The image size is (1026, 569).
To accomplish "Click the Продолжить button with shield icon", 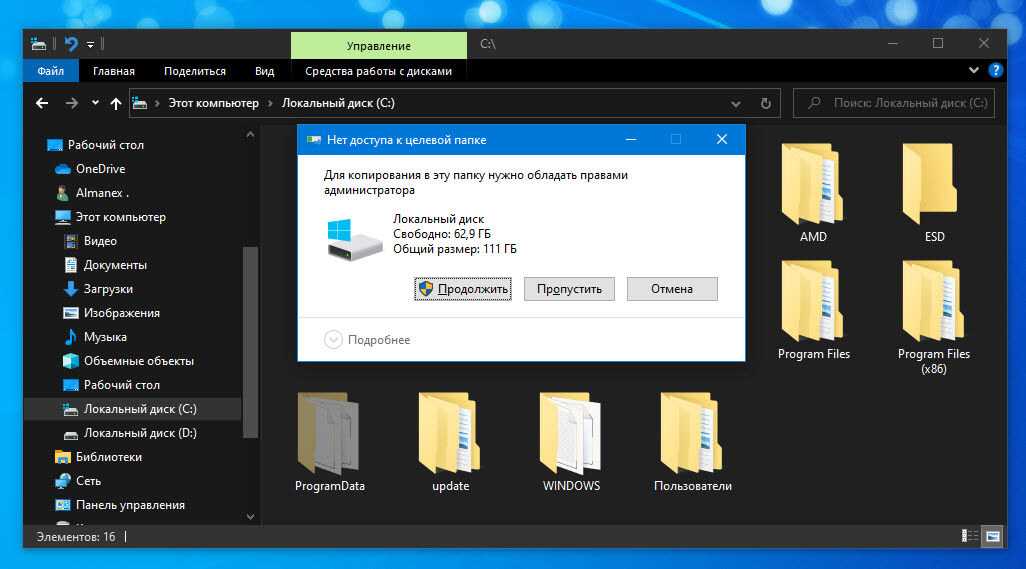I will coord(463,289).
